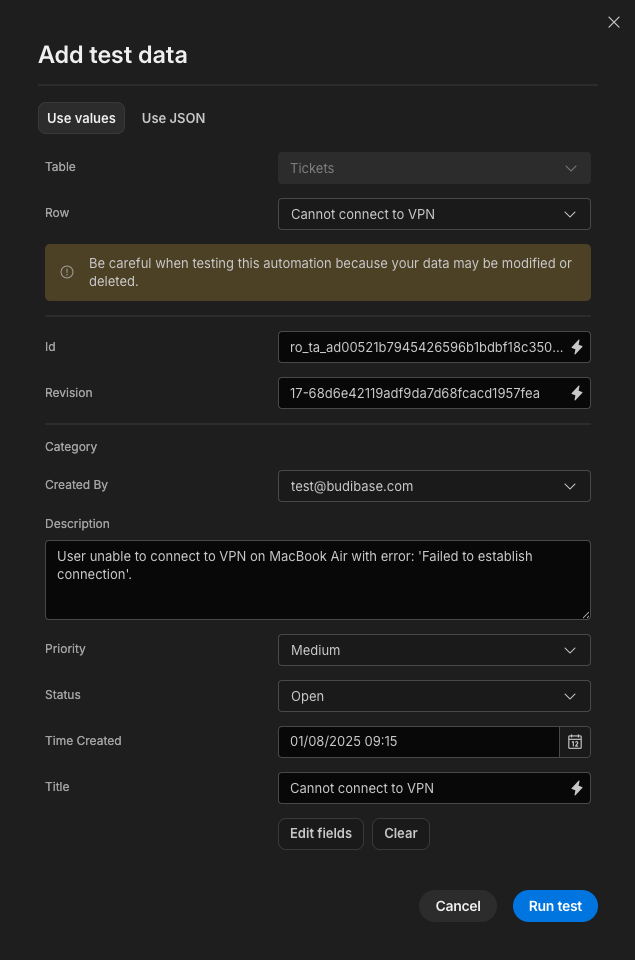Click the Cancel button
635x960 pixels.
click(x=458, y=906)
